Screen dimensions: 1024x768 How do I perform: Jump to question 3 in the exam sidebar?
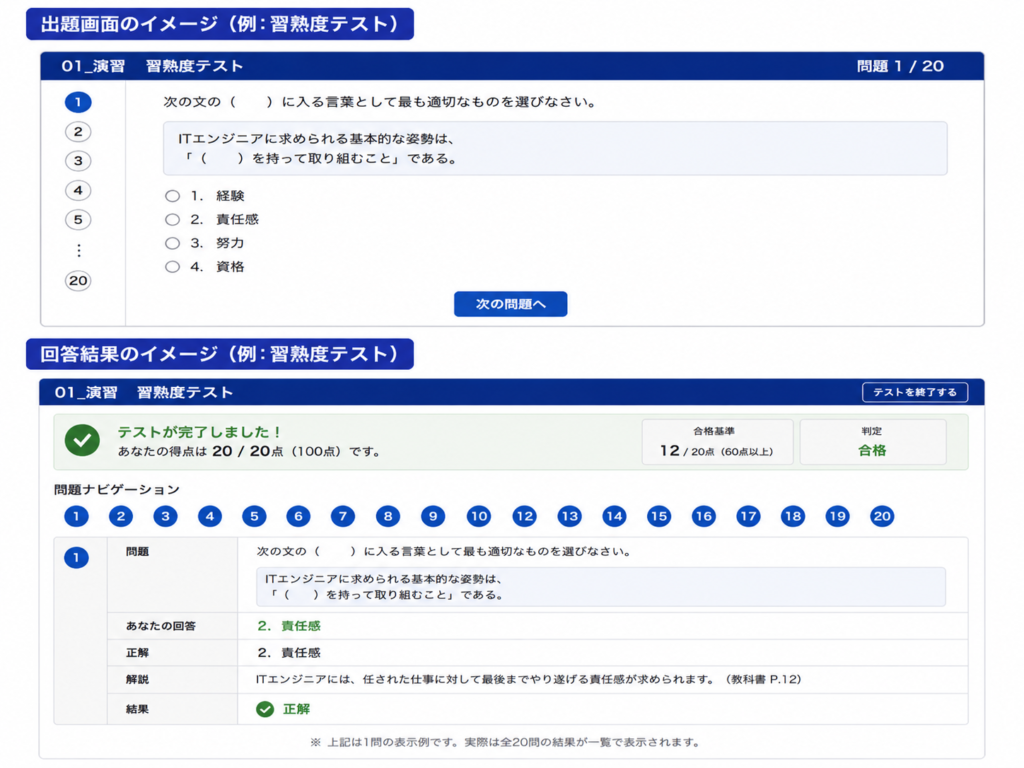tap(78, 161)
